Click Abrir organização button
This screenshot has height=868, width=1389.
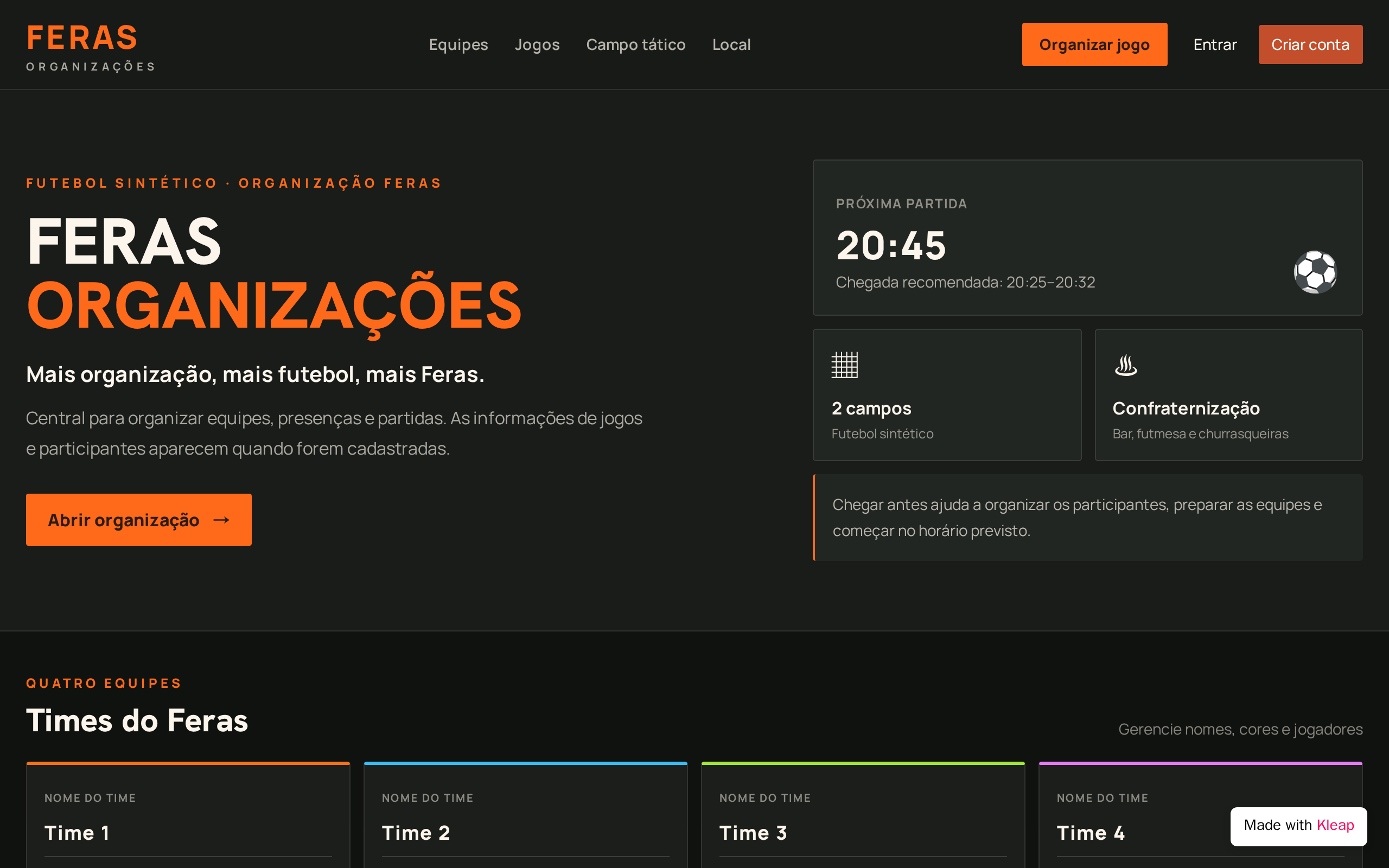tap(139, 520)
